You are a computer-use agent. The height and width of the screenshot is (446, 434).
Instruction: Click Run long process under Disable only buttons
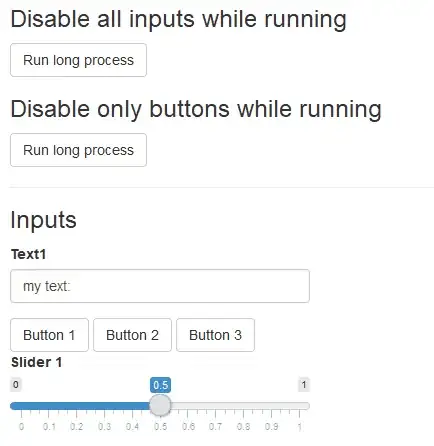pos(78,150)
